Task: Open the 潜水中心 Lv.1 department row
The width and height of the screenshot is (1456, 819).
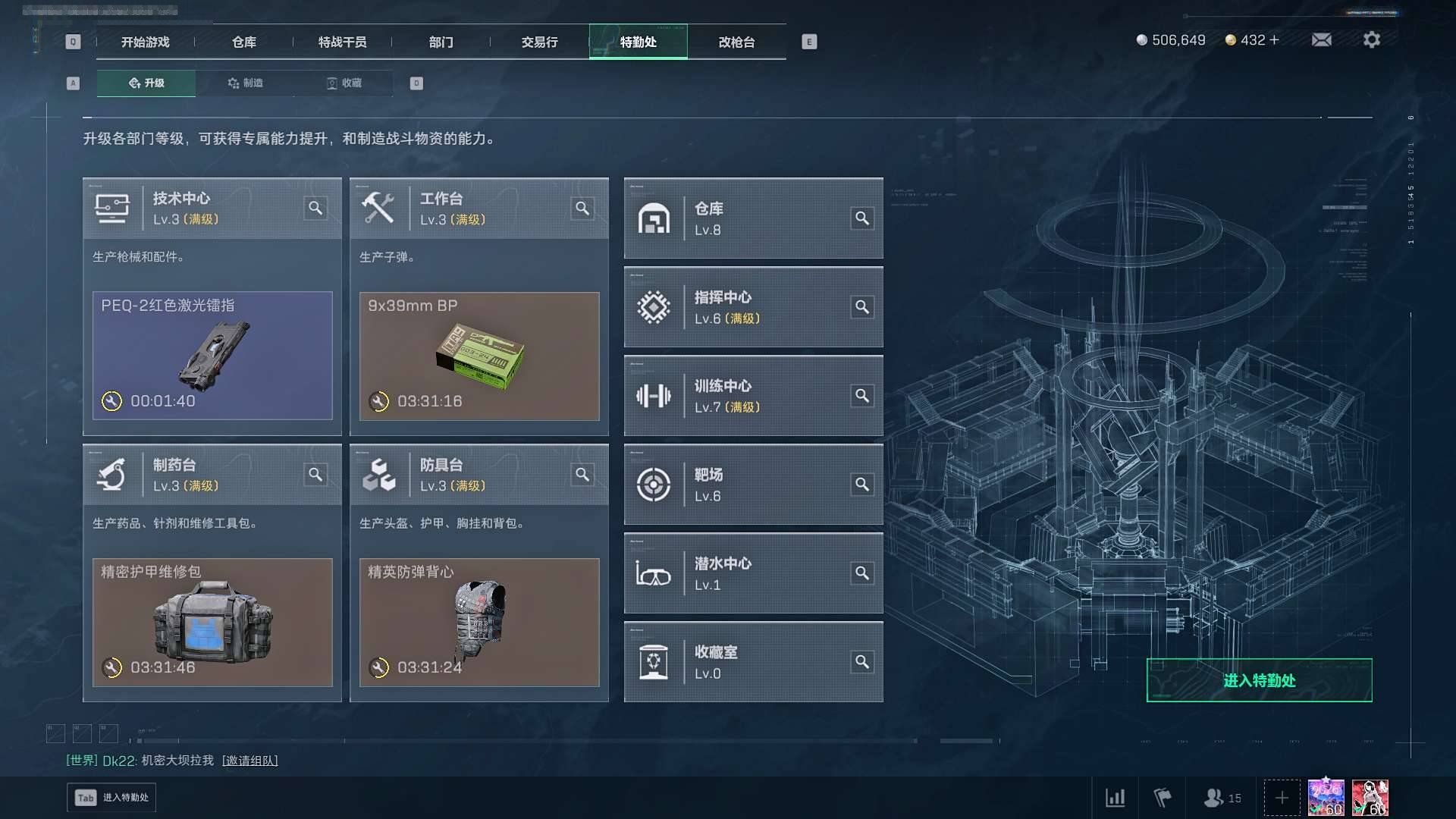Action: tap(753, 573)
